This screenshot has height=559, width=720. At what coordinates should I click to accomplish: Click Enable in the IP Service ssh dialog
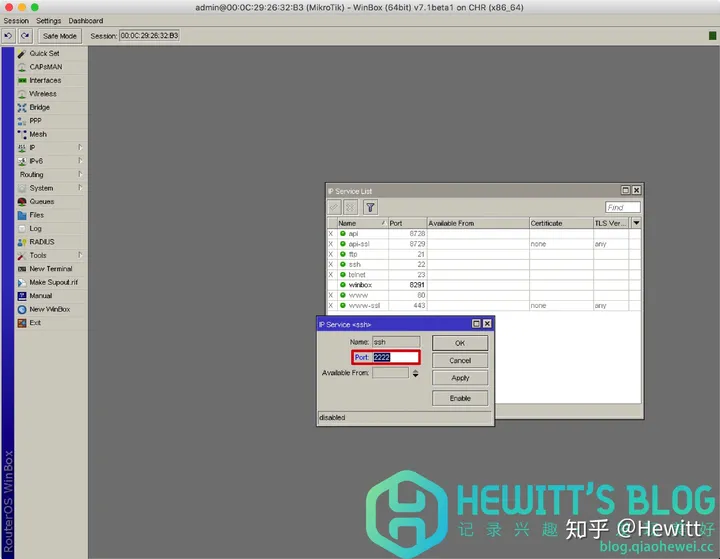pos(460,398)
